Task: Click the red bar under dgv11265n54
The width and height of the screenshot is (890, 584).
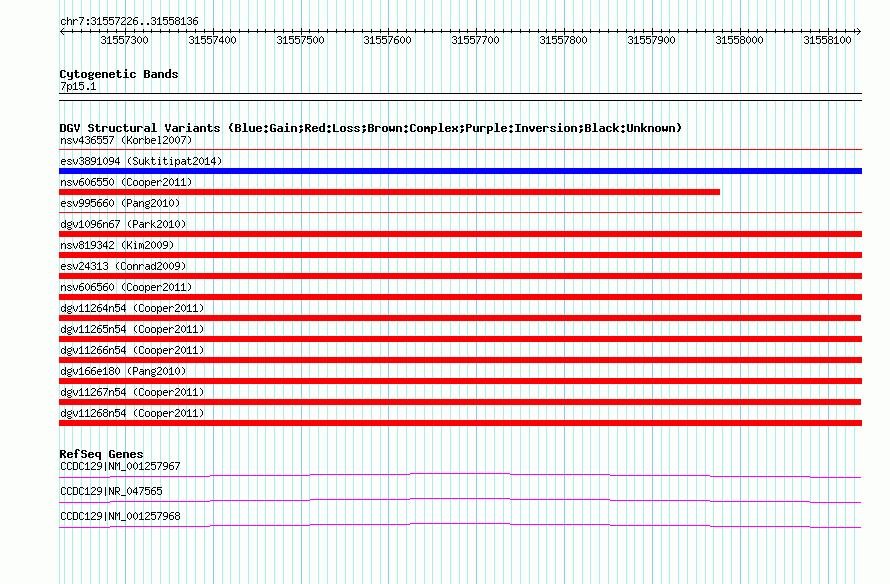Action: coord(460,339)
